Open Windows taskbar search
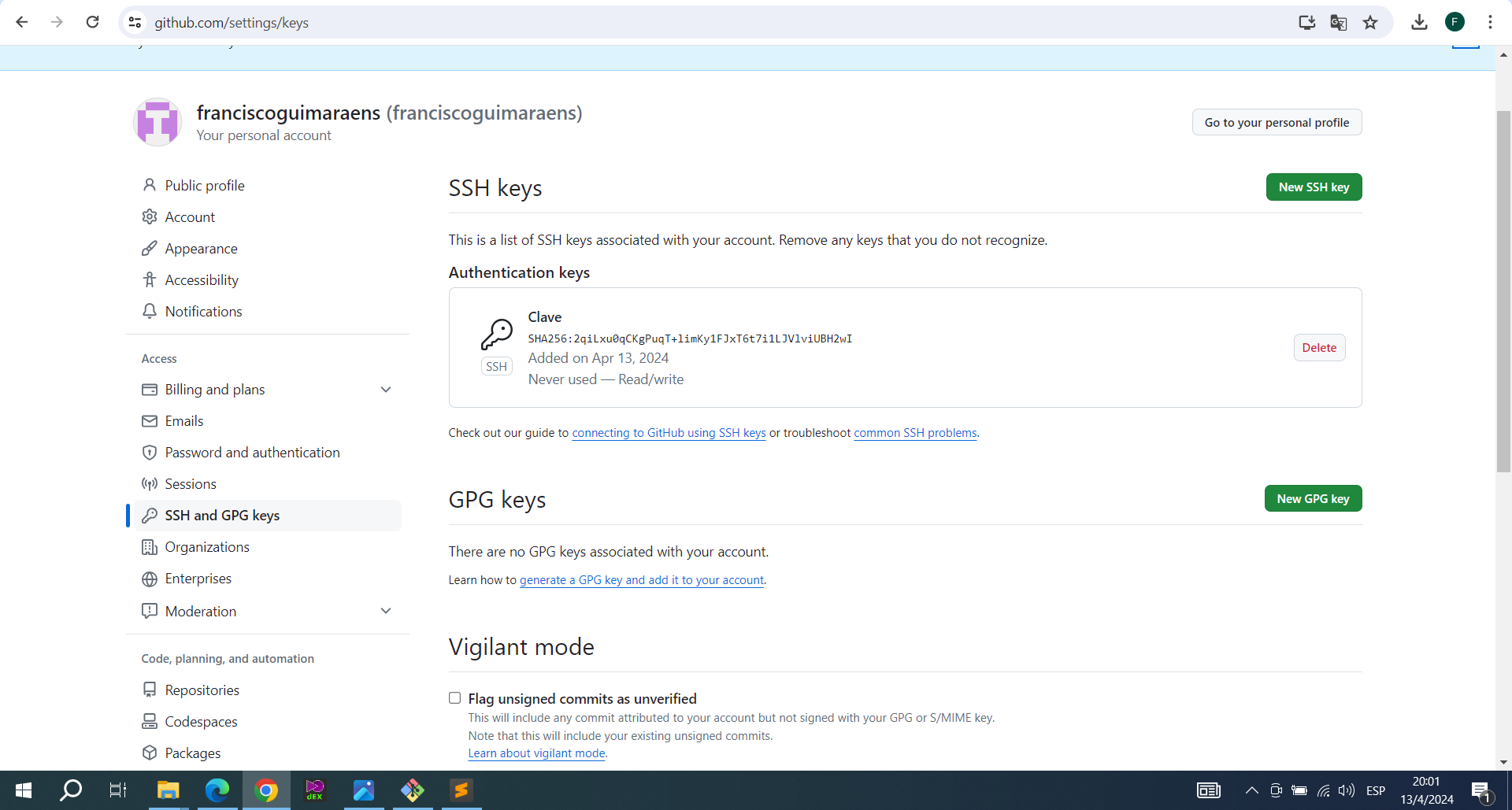Viewport: 1512px width, 810px height. 71,790
